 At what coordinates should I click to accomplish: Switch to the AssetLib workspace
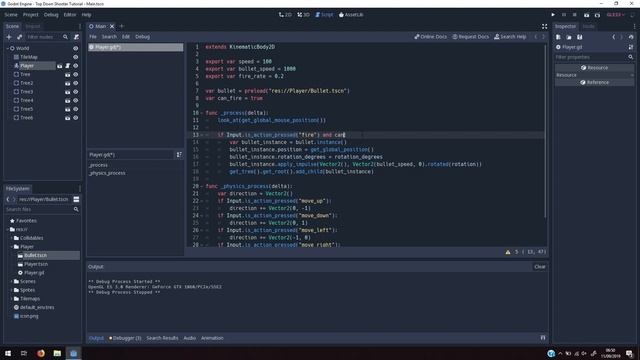coord(351,15)
